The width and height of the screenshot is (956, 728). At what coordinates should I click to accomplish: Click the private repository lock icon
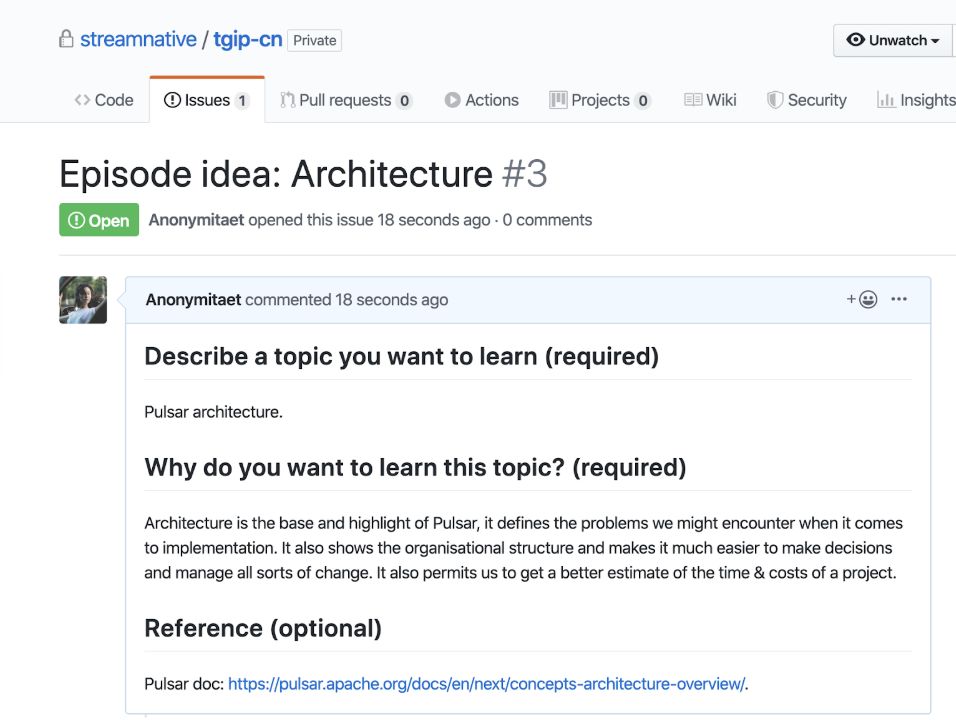click(66, 39)
